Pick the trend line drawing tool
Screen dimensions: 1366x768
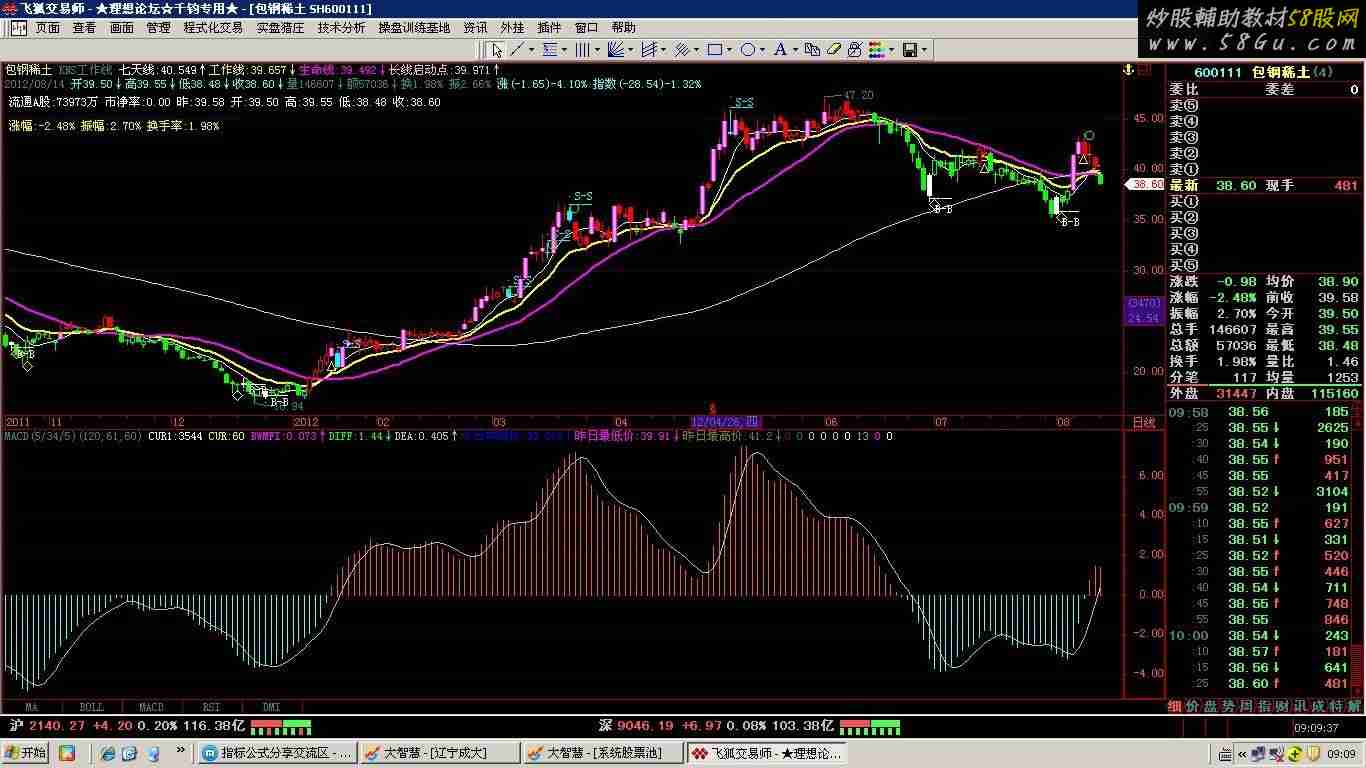point(517,49)
